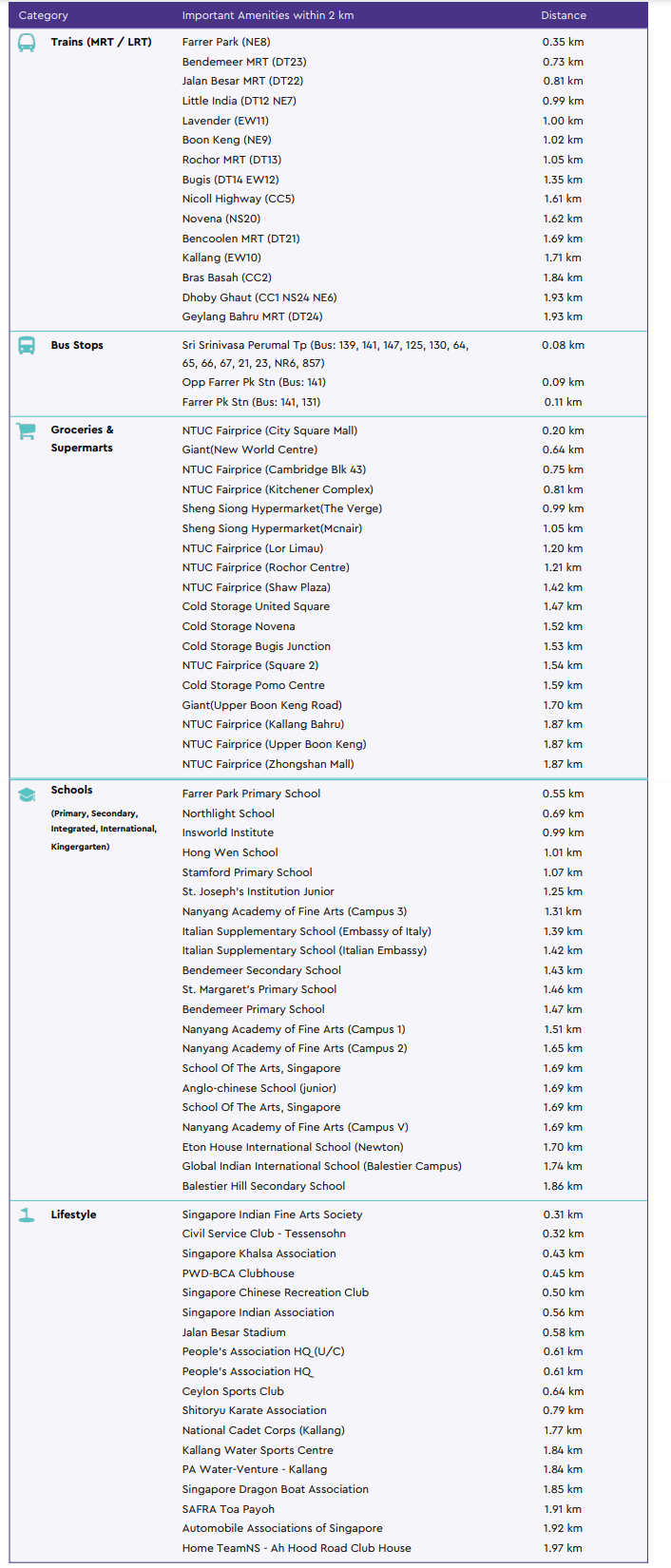The height and width of the screenshot is (1568, 671).
Task: Click Eton House International School (Newton) entry
Action: [293, 1147]
